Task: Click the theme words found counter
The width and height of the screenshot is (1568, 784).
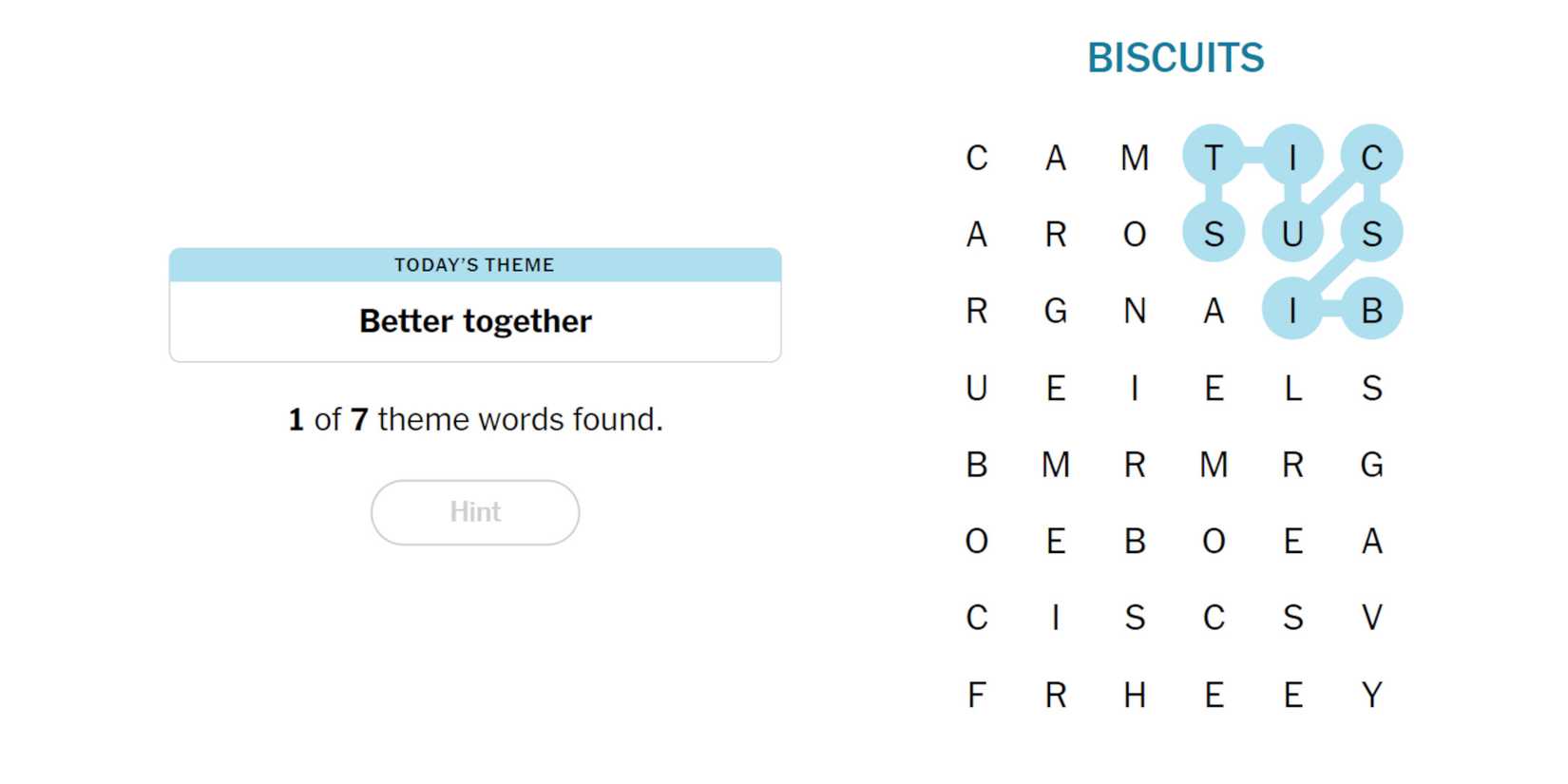Action: point(474,419)
